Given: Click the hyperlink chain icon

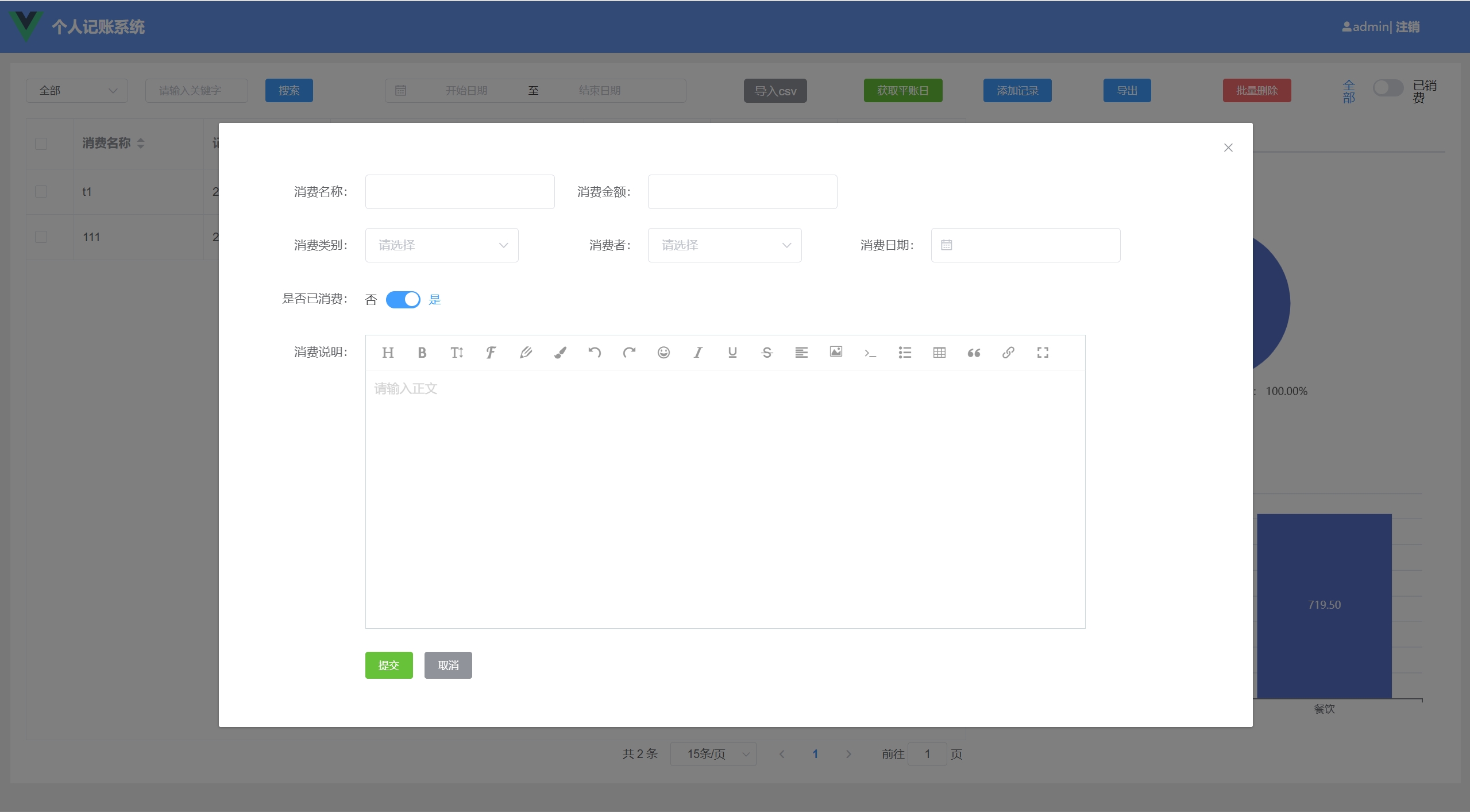Looking at the screenshot, I should click(x=1008, y=353).
